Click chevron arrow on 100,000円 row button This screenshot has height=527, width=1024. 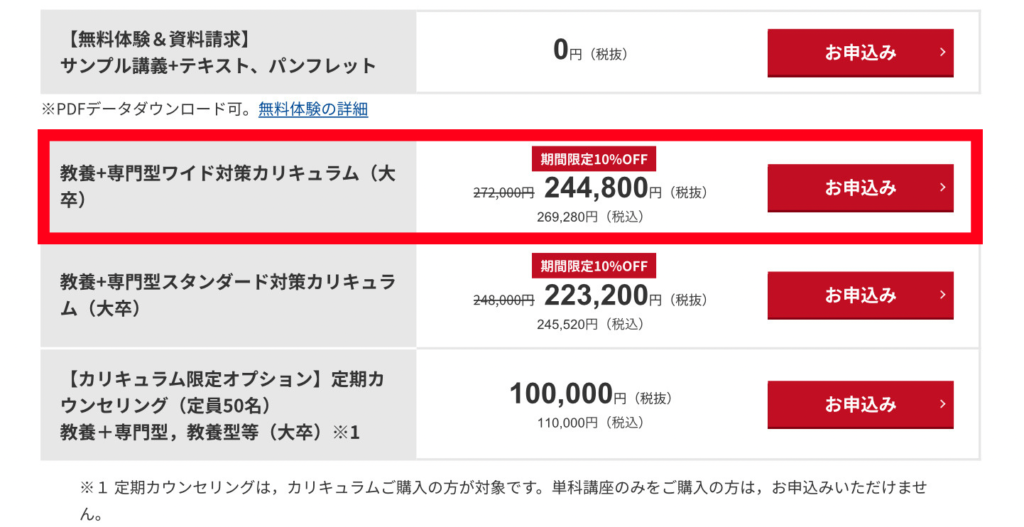click(x=942, y=404)
